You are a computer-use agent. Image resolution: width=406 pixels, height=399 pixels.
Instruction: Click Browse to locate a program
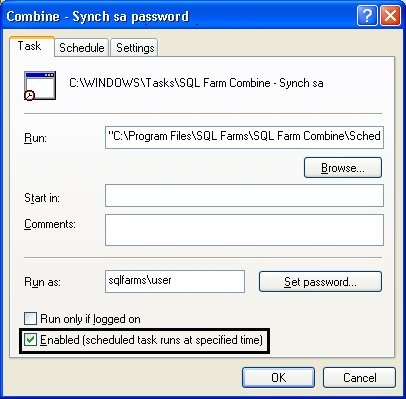(x=343, y=168)
